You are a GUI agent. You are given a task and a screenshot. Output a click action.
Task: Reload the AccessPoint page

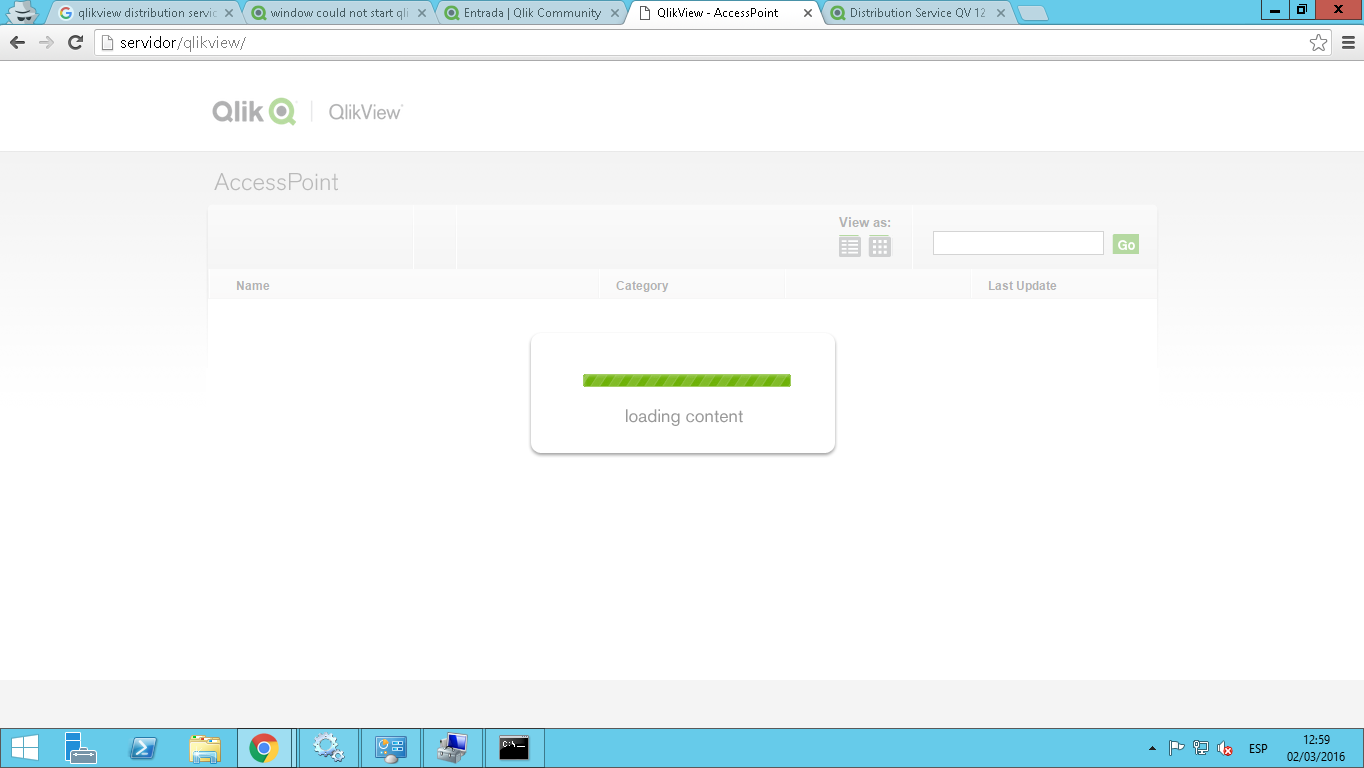pyautogui.click(x=75, y=42)
